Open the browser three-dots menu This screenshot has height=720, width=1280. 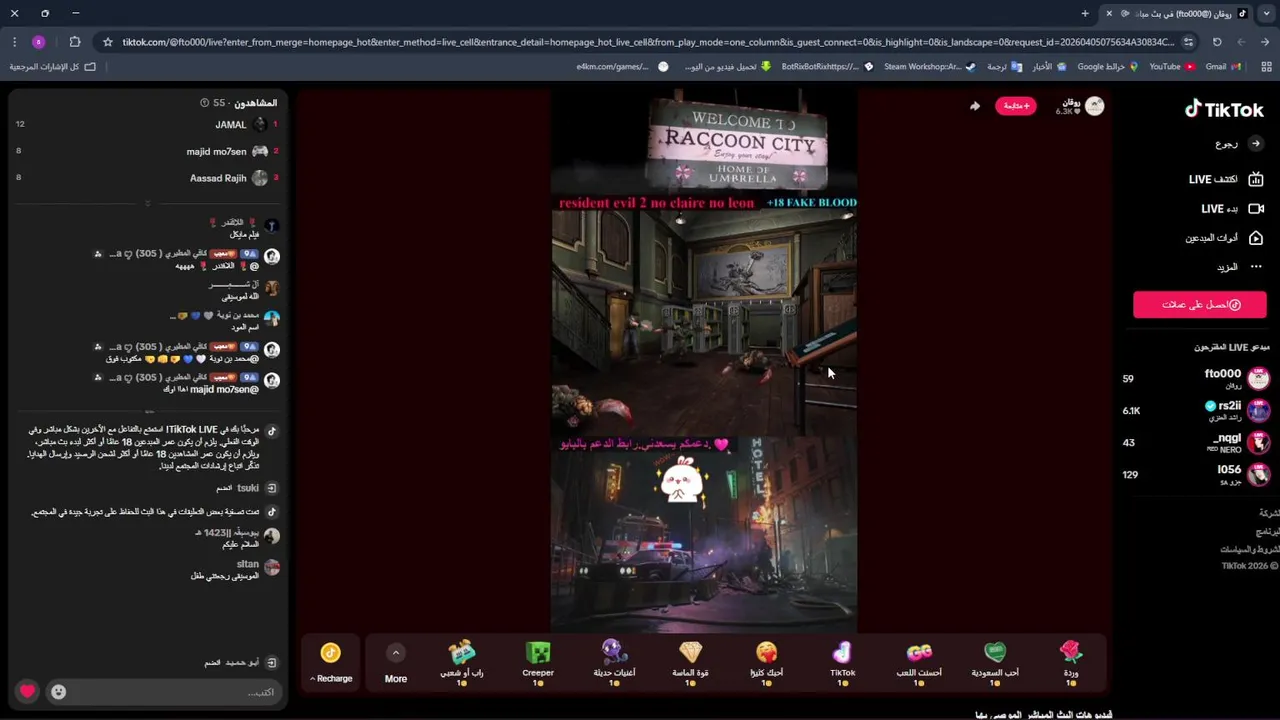[14, 42]
